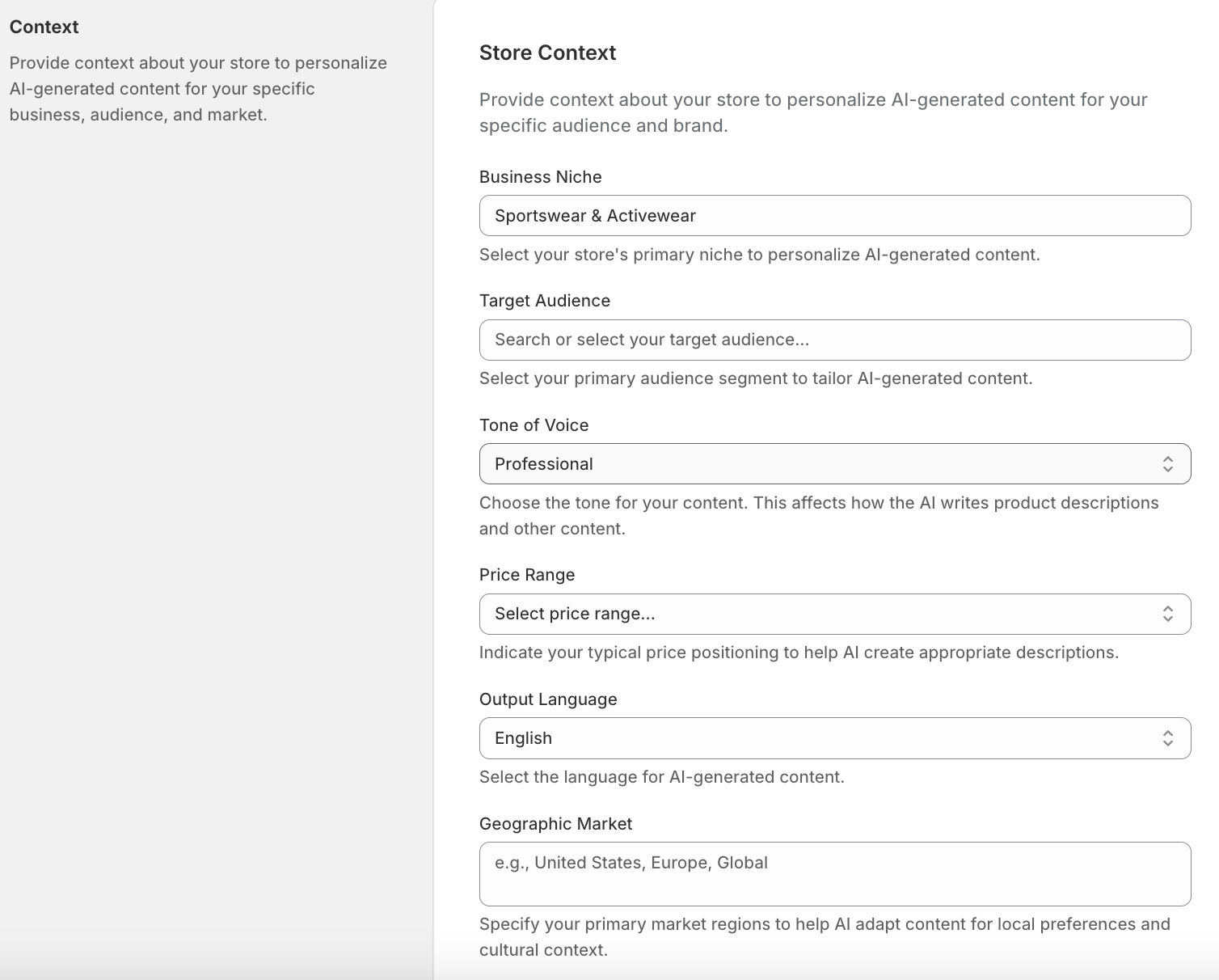
Task: Click the Price Range chevron arrows icon
Action: coord(1167,614)
